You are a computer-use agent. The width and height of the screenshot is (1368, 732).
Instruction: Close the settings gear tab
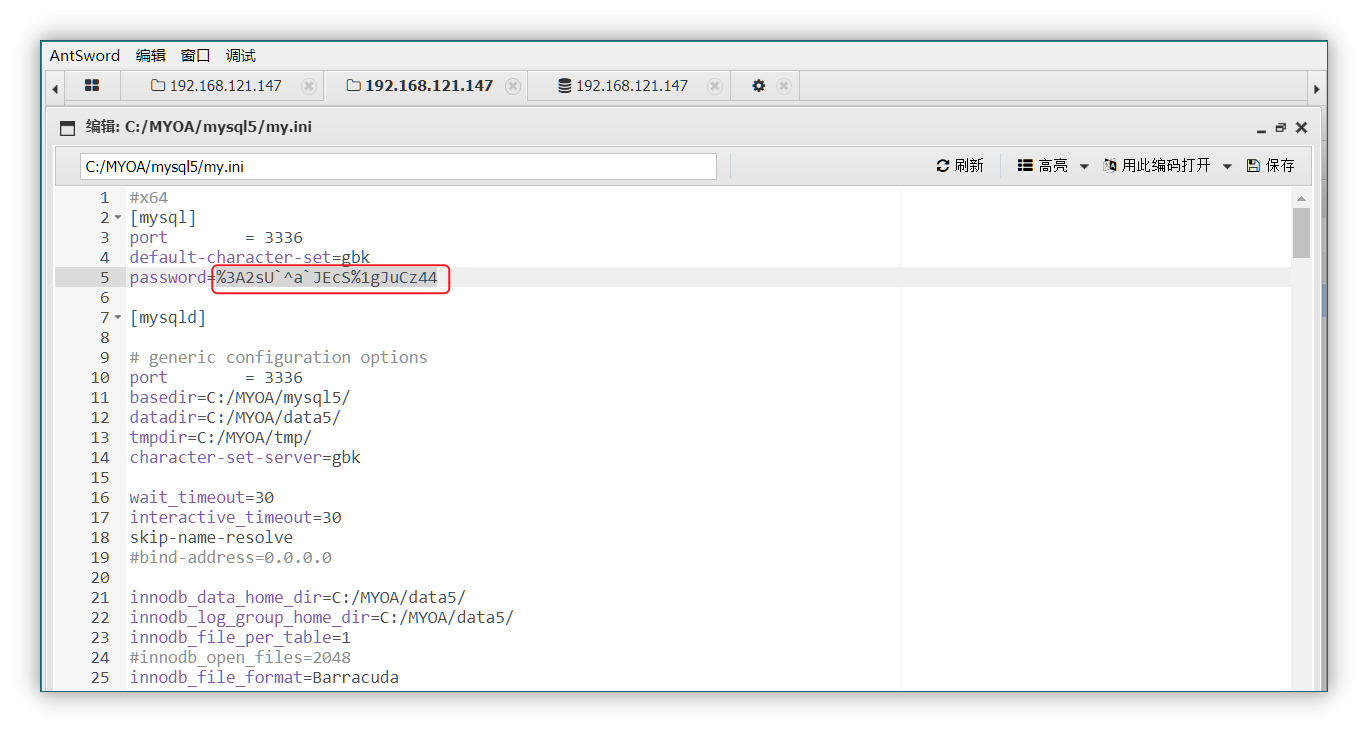pos(784,86)
